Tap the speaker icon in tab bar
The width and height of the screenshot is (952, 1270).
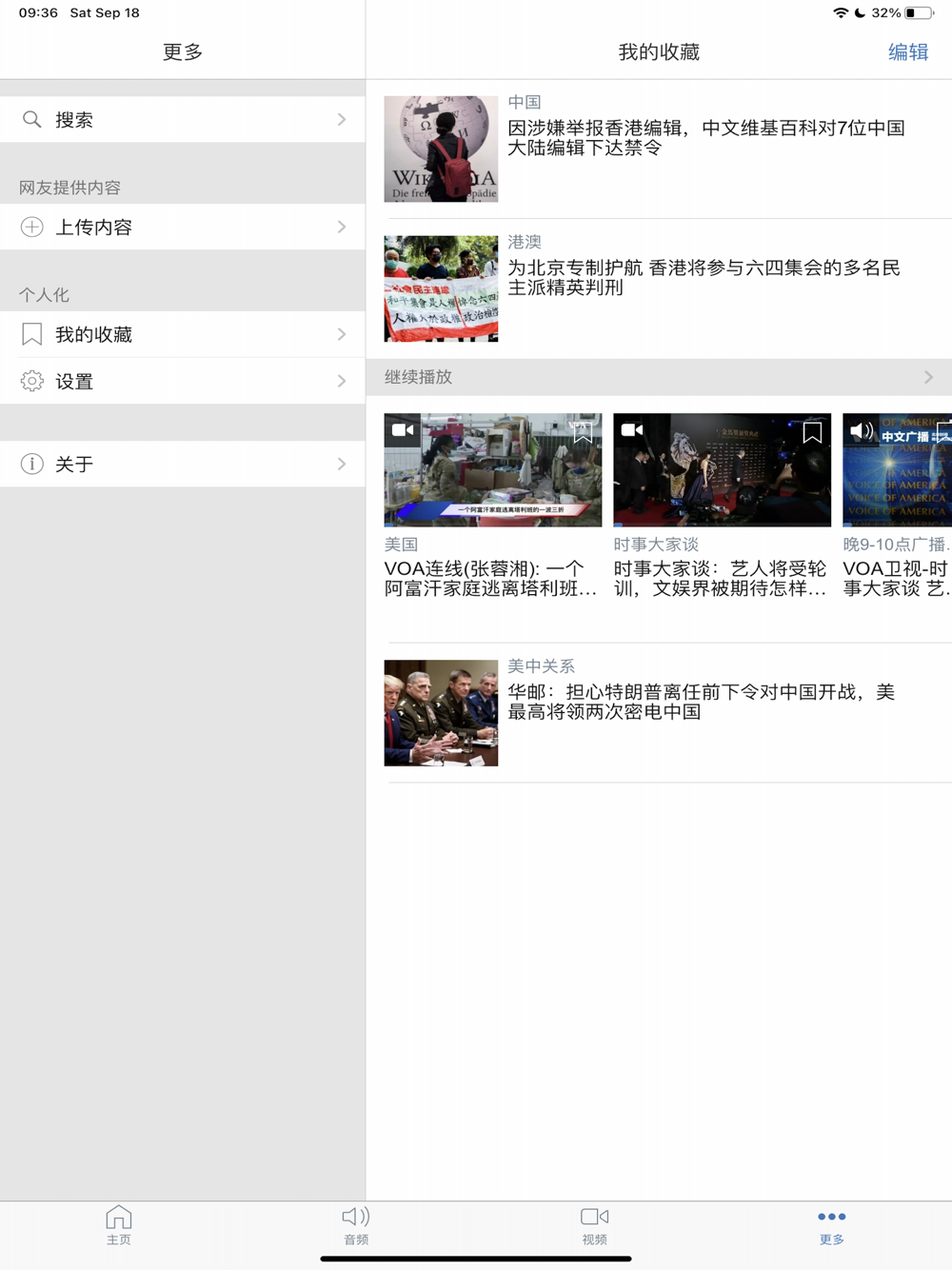356,1217
